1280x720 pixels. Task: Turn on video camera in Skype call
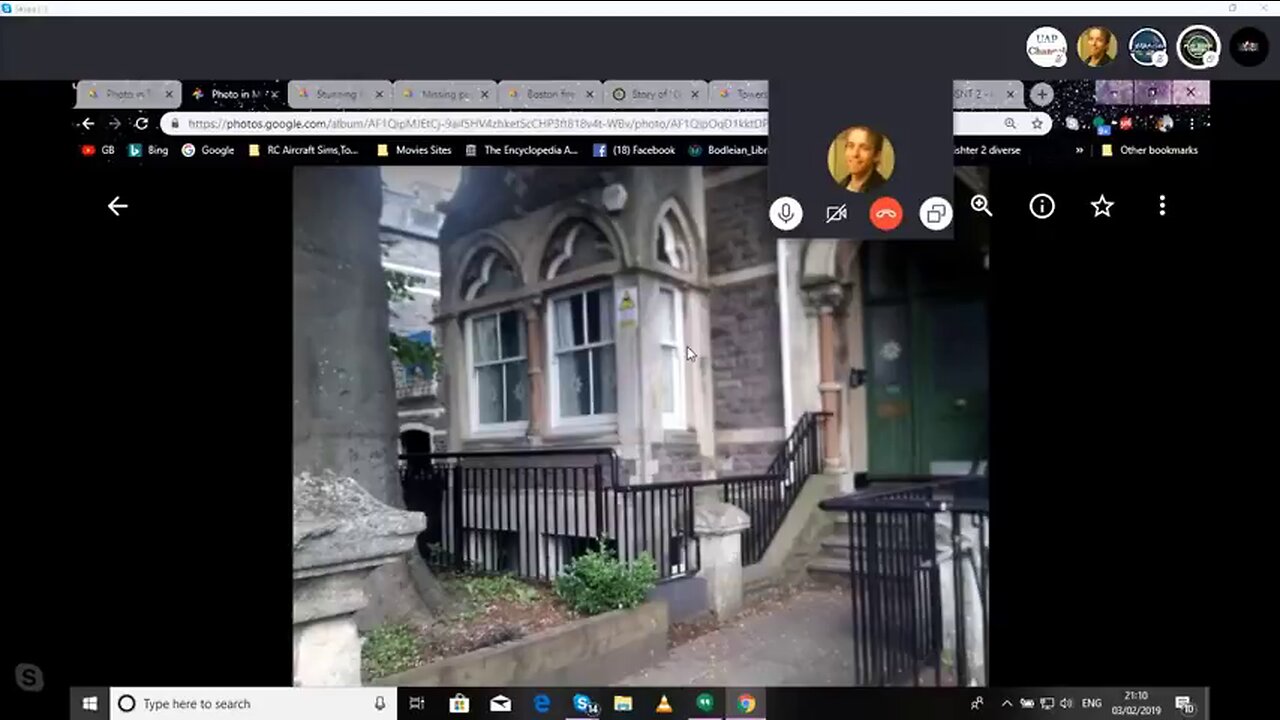(836, 213)
